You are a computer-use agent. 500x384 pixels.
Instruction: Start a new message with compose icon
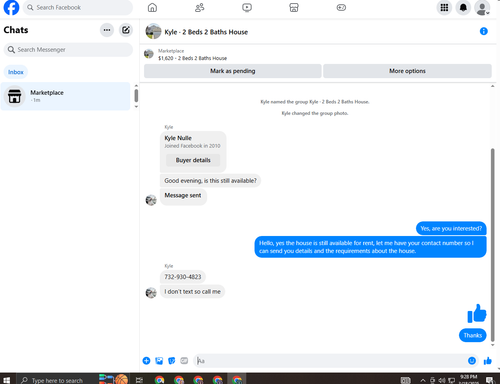[126, 30]
